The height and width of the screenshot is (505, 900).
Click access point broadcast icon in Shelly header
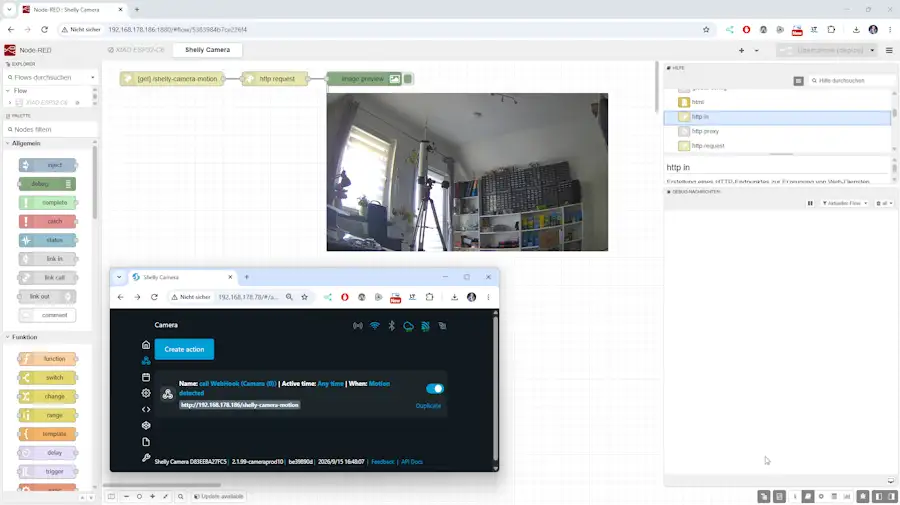pos(358,326)
